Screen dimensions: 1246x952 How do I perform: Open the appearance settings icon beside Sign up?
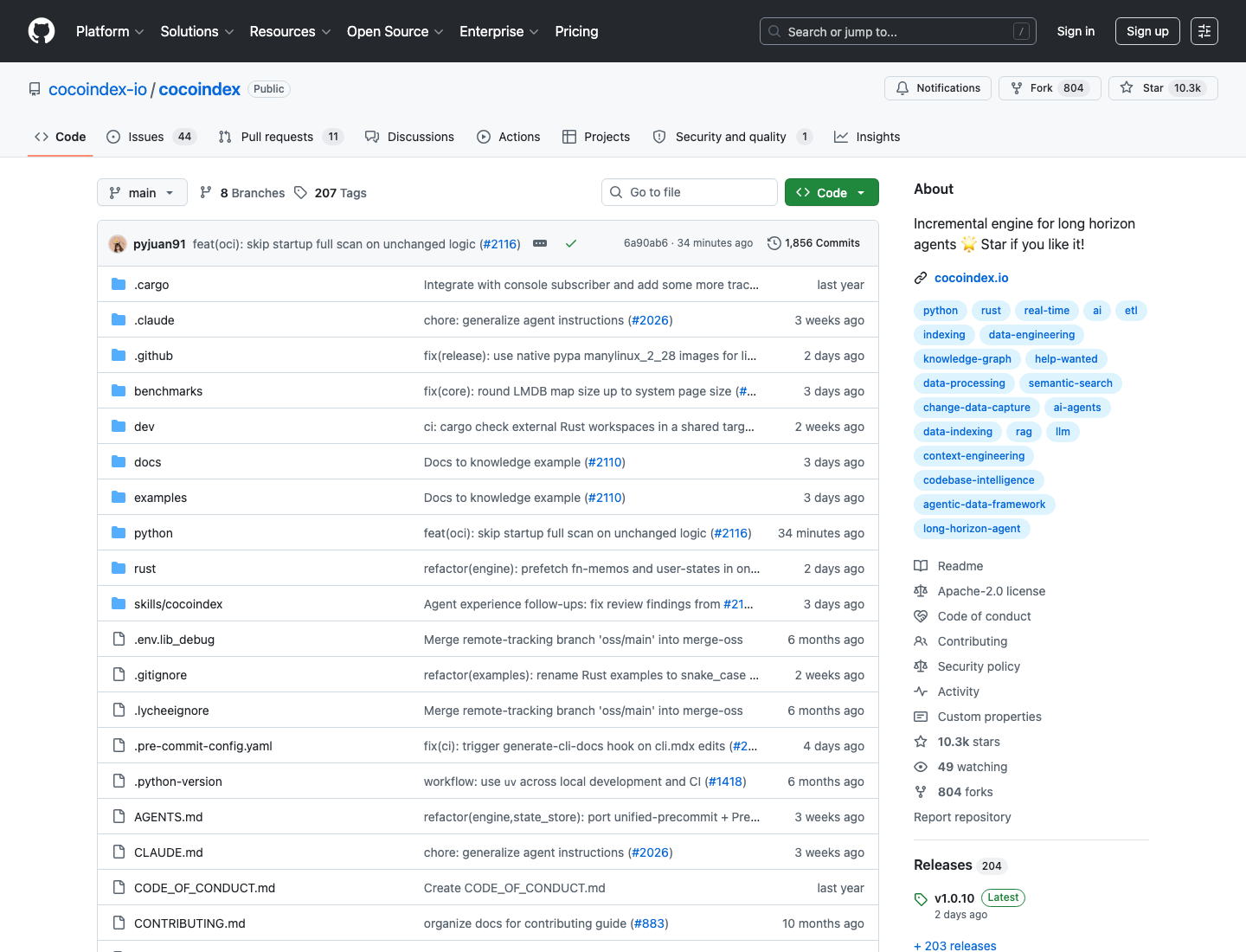tap(1204, 31)
